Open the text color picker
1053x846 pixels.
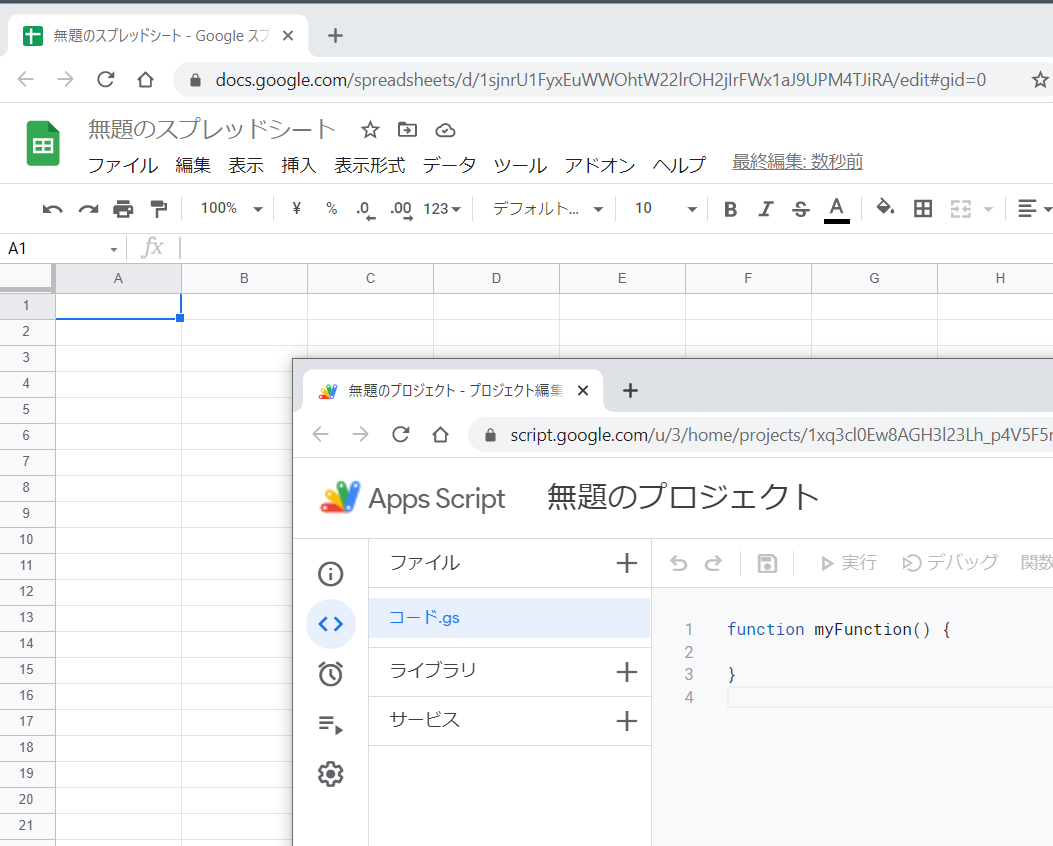click(x=836, y=209)
